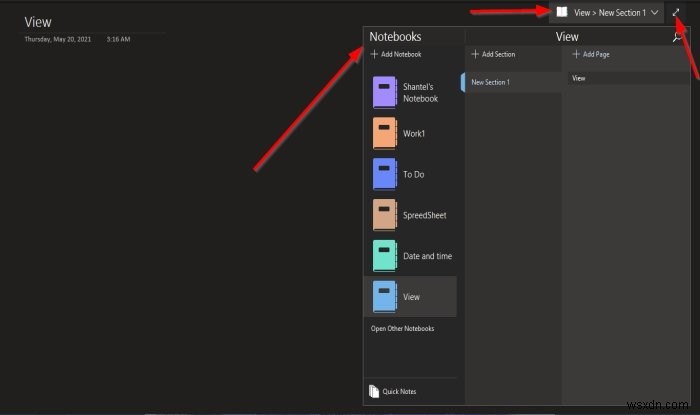Image resolution: width=700 pixels, height=415 pixels.
Task: Click the plus icon of Add Section
Action: tap(475, 54)
